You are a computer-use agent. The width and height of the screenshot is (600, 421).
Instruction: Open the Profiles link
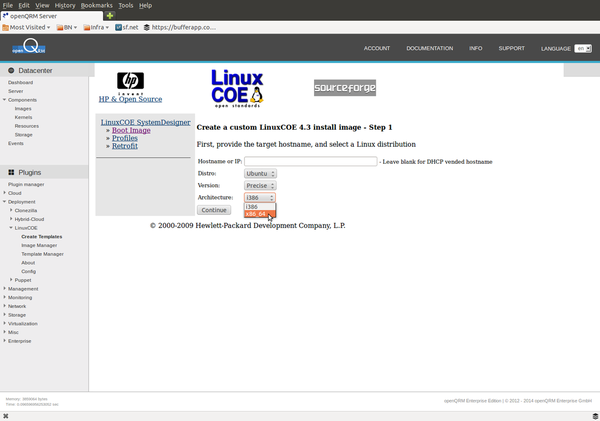(125, 138)
